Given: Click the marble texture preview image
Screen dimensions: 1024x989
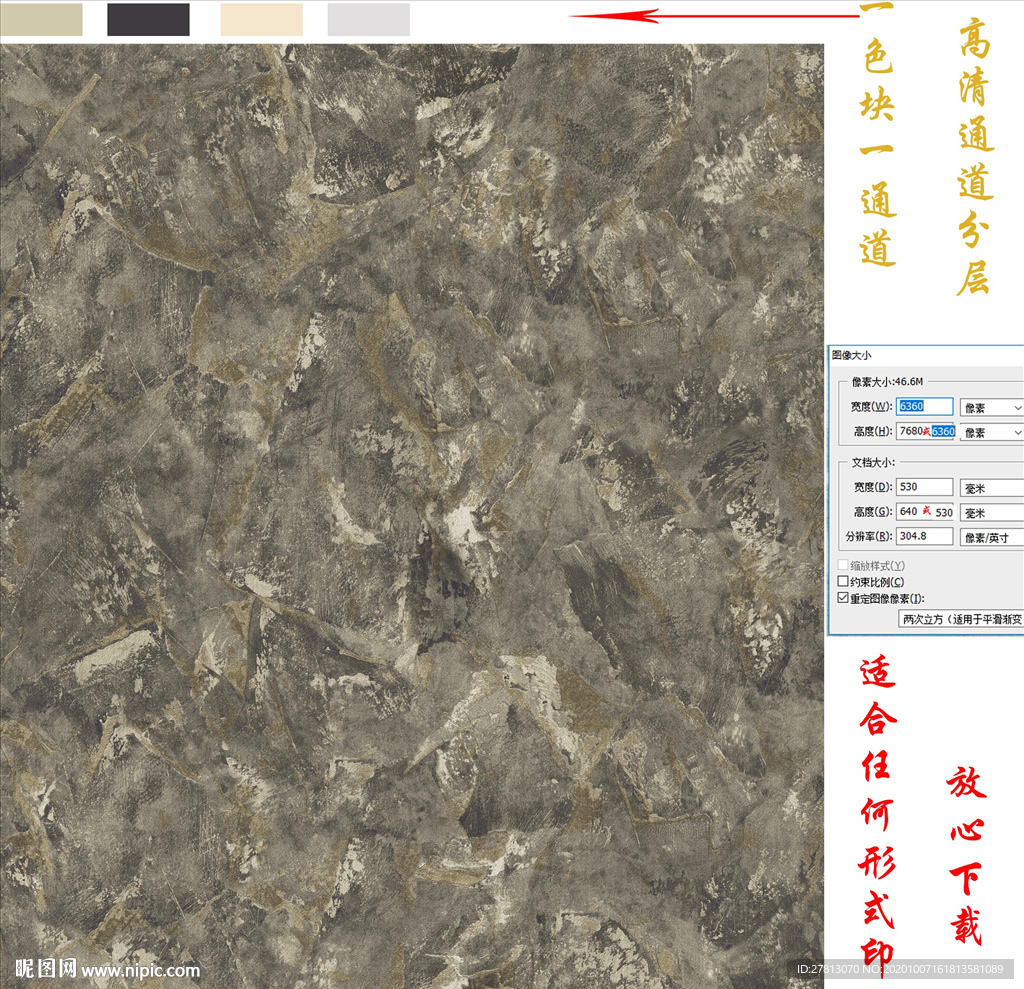Looking at the screenshot, I should tap(410, 500).
